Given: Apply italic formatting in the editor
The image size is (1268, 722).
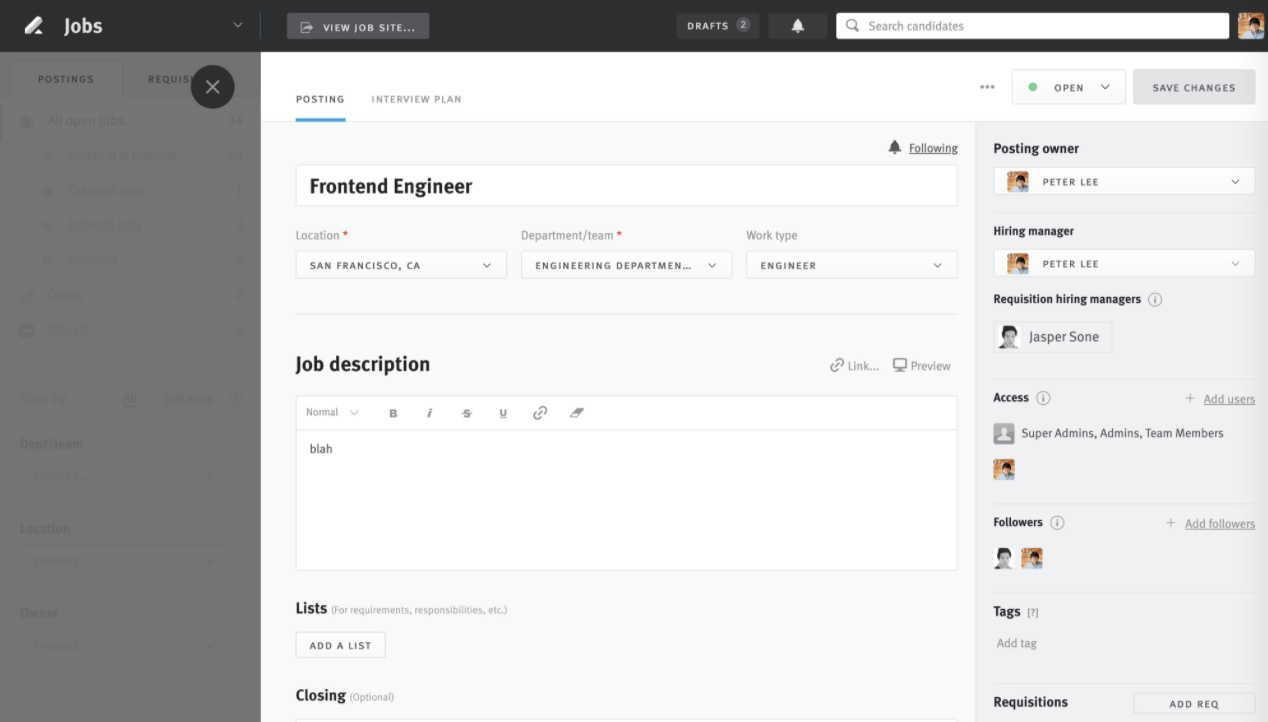Looking at the screenshot, I should [430, 413].
